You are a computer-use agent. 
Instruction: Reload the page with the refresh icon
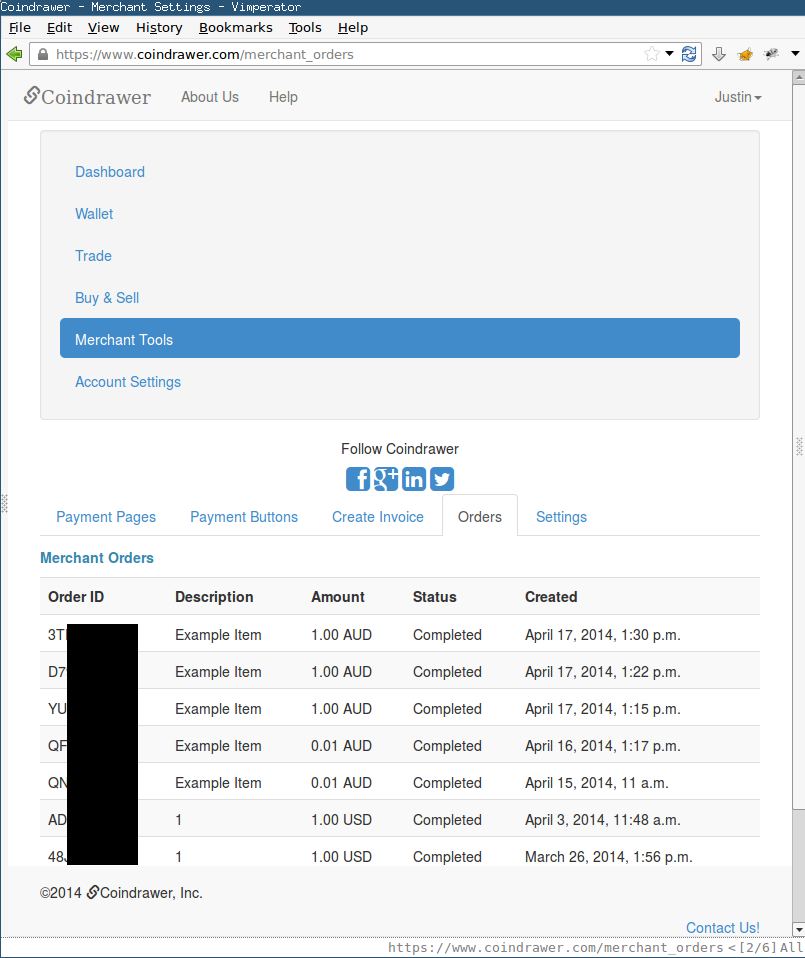(x=689, y=54)
